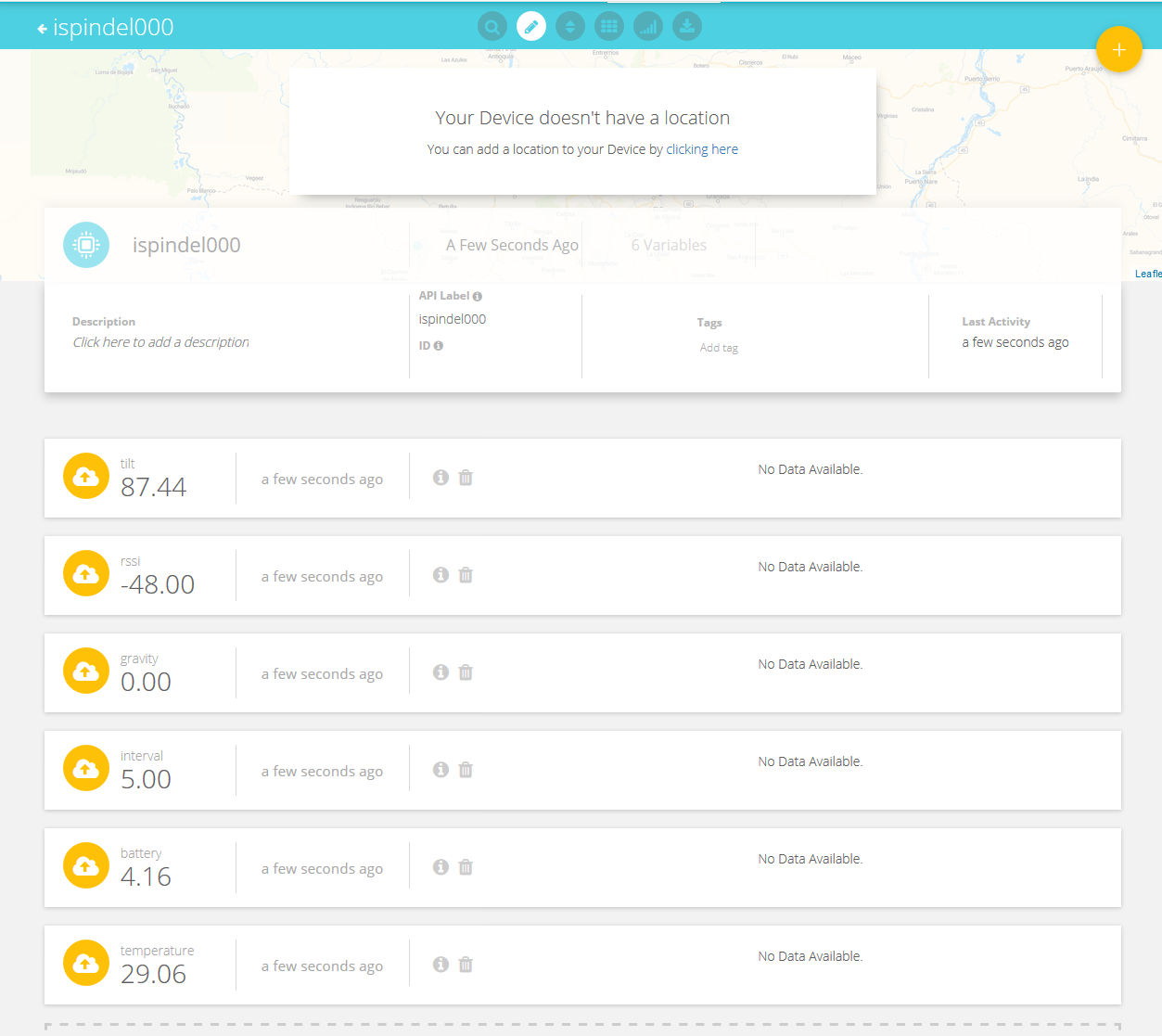Click the pencil edit icon in header

(x=531, y=26)
